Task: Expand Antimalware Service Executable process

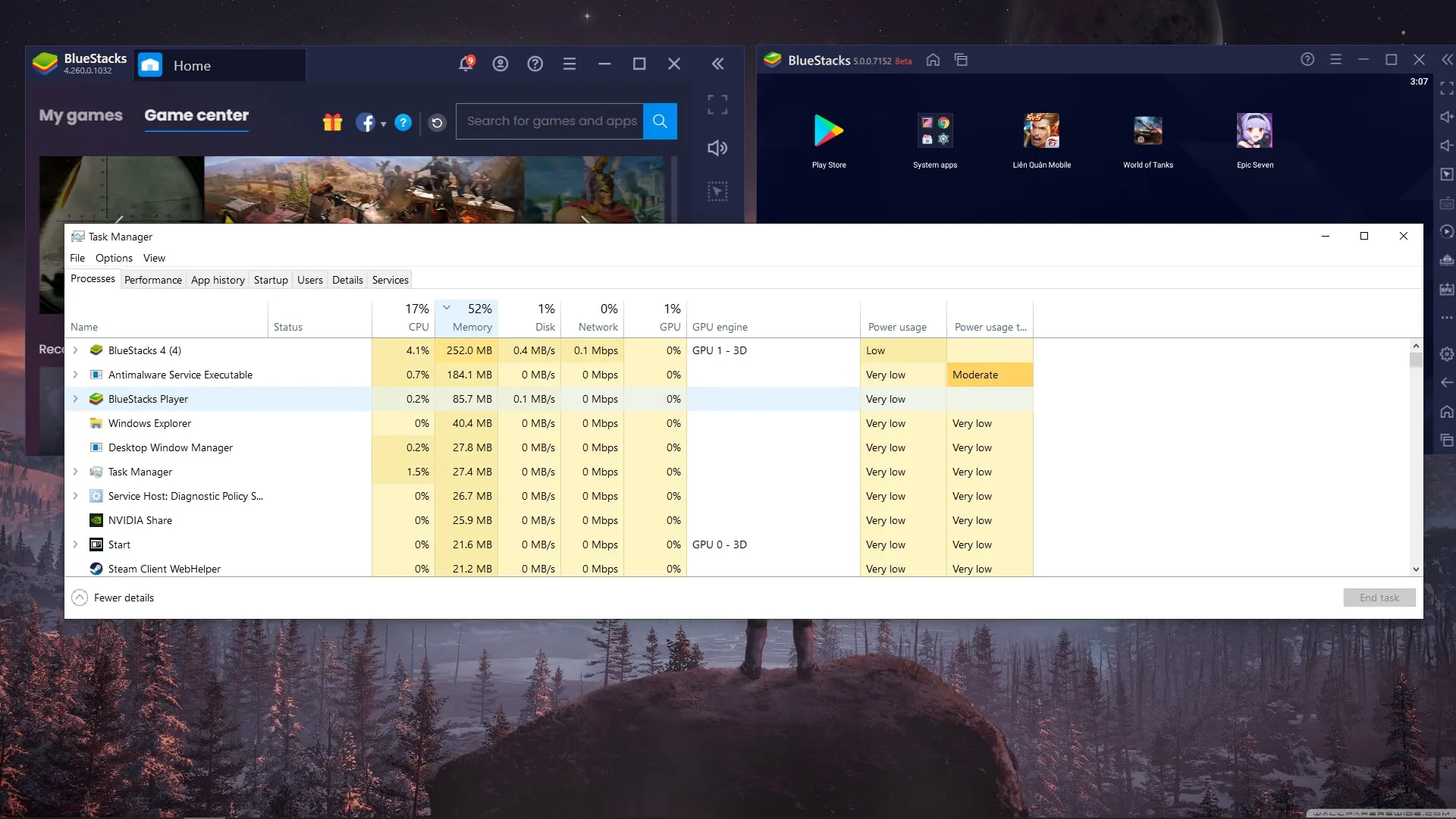Action: coord(75,375)
